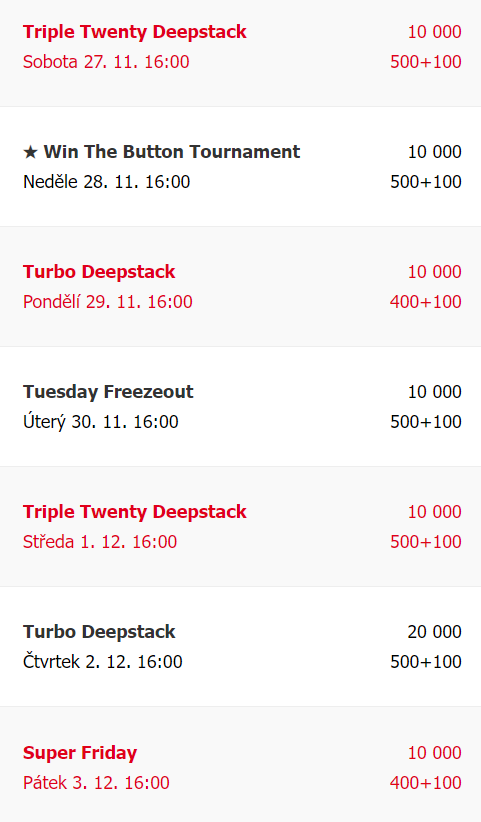
Task: Click the 400+100 buy-in for Super Friday
Action: click(425, 783)
